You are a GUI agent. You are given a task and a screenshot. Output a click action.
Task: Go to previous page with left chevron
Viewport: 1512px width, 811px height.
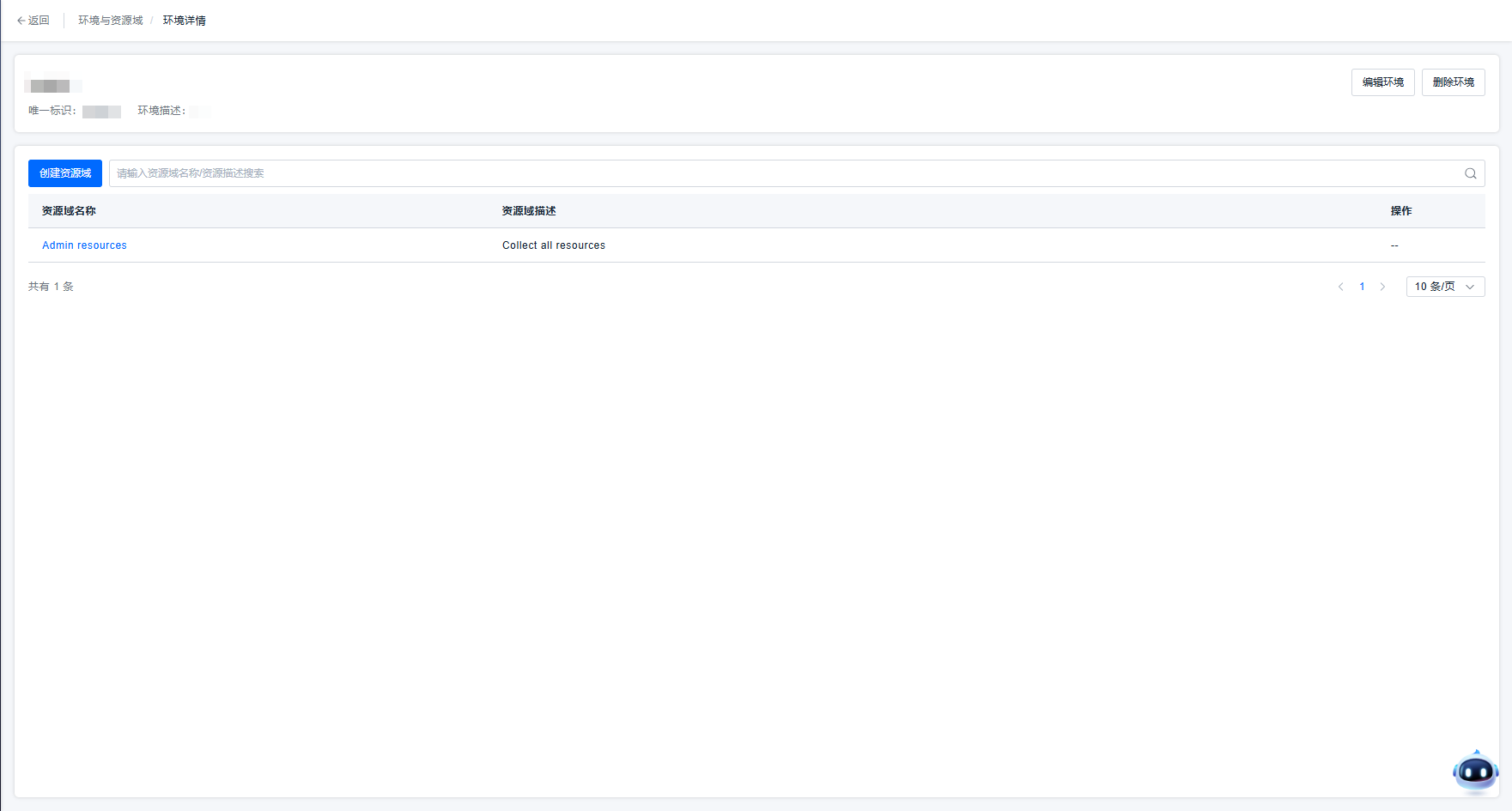[x=1340, y=287]
